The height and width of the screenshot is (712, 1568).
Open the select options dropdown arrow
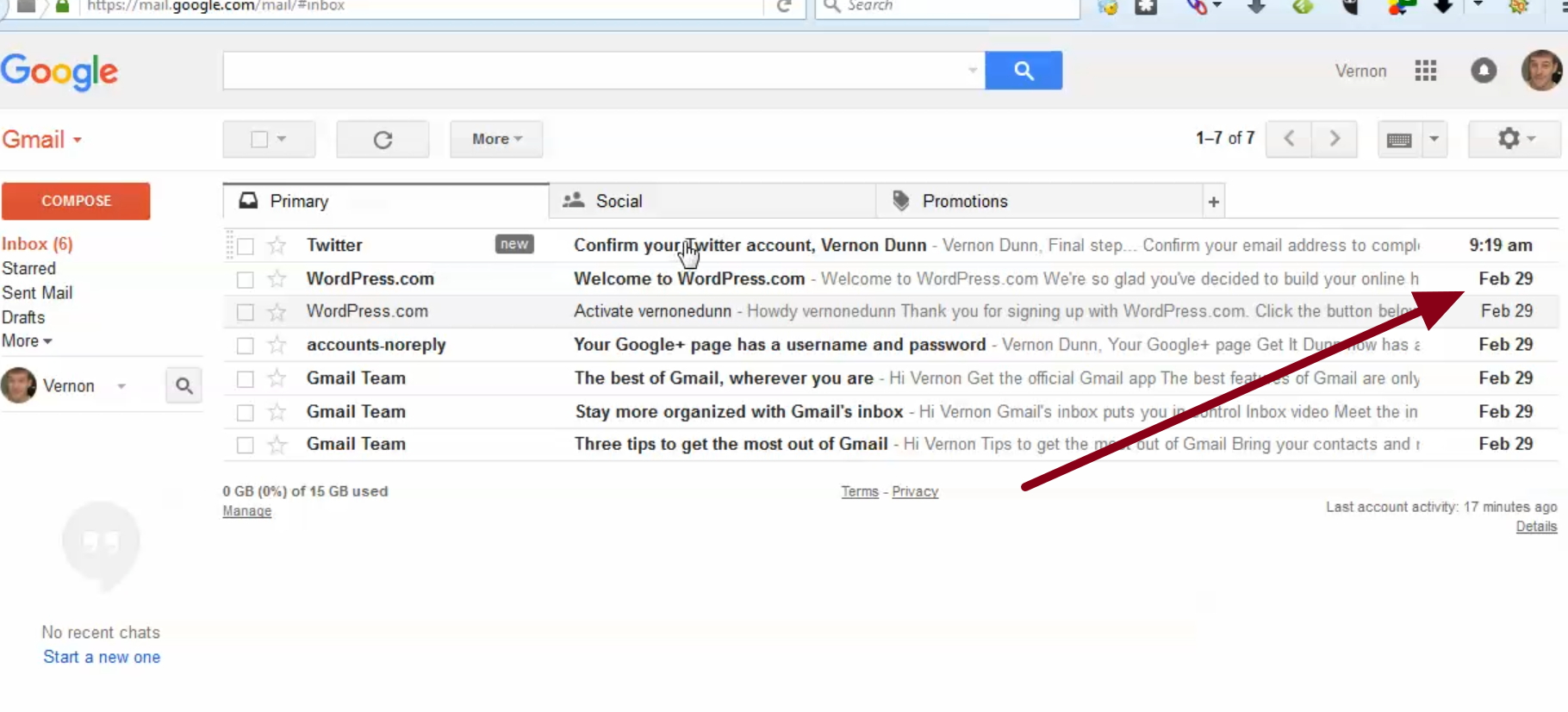point(282,139)
